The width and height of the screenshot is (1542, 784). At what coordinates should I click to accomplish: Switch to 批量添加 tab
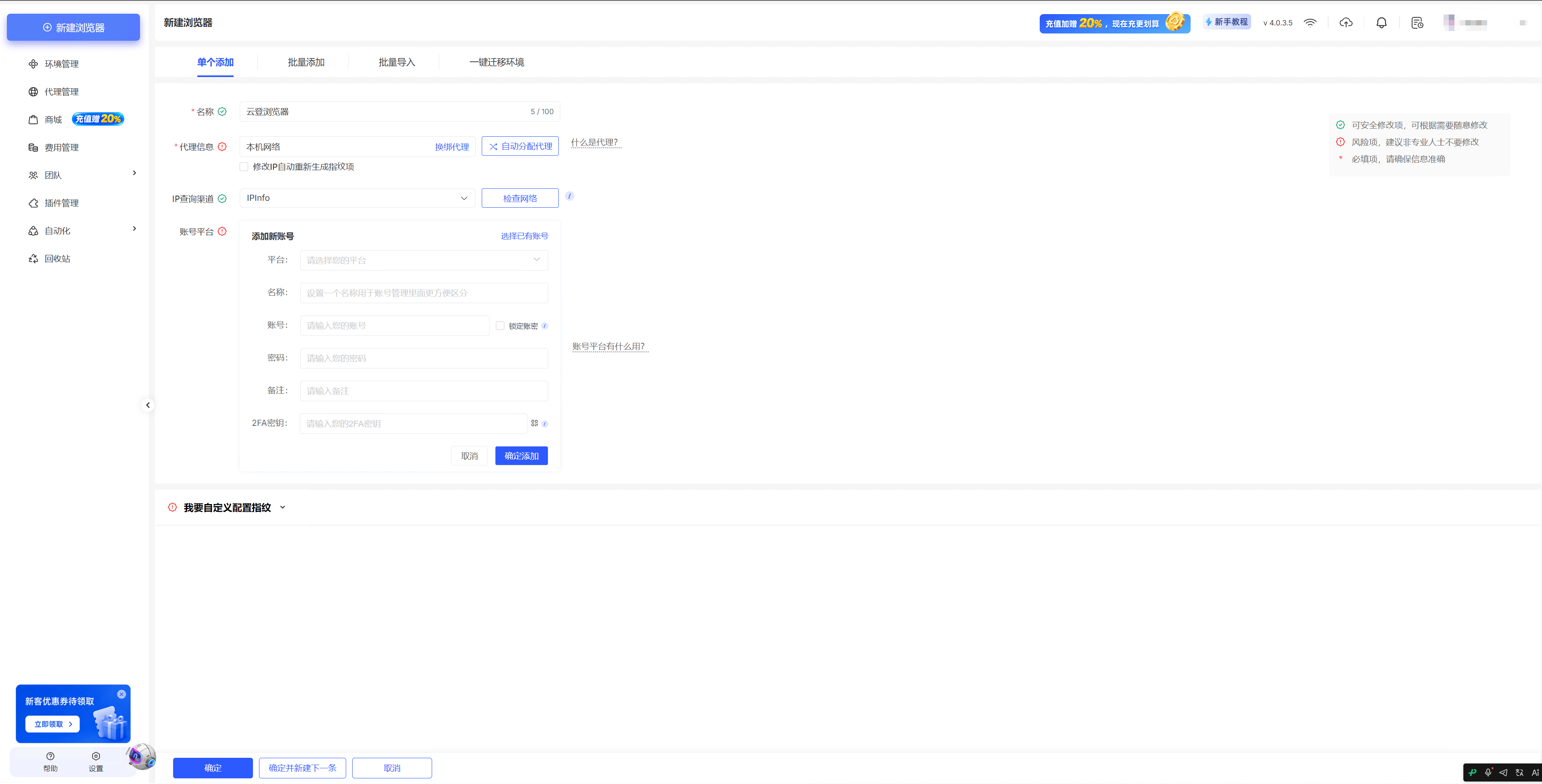point(306,62)
